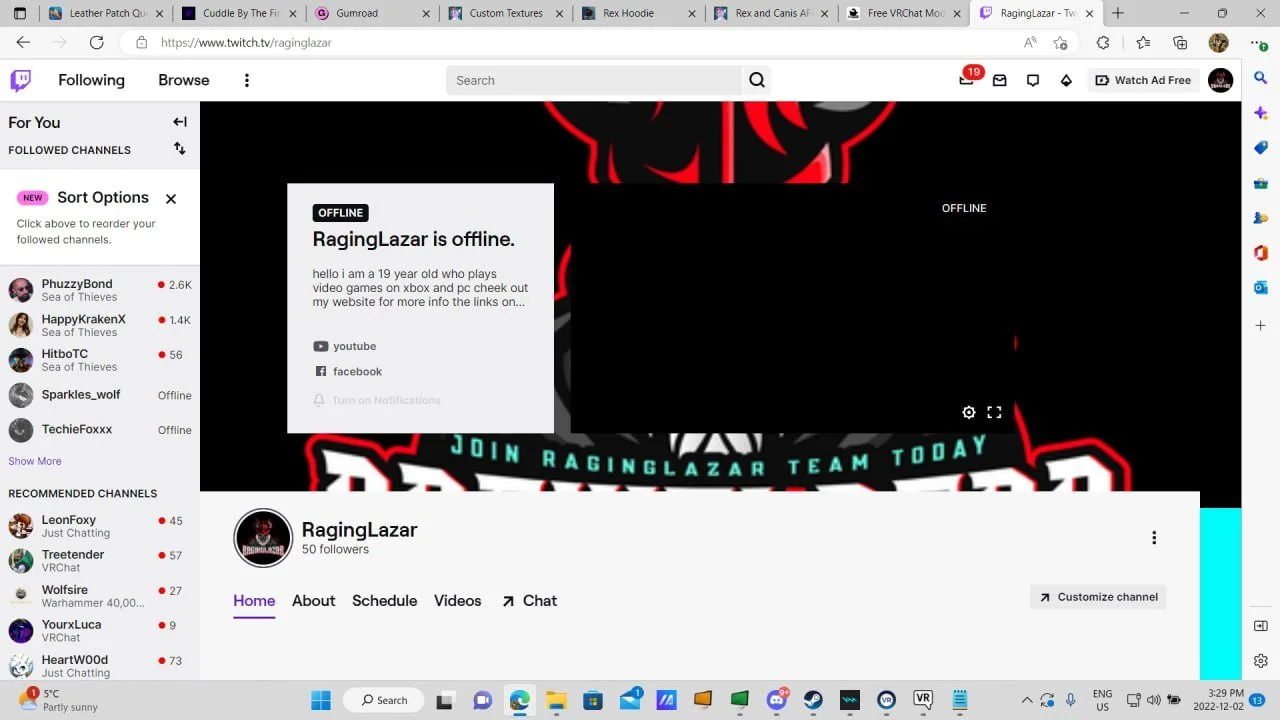Reload the page in browser
This screenshot has height=720, width=1280.
(97, 43)
